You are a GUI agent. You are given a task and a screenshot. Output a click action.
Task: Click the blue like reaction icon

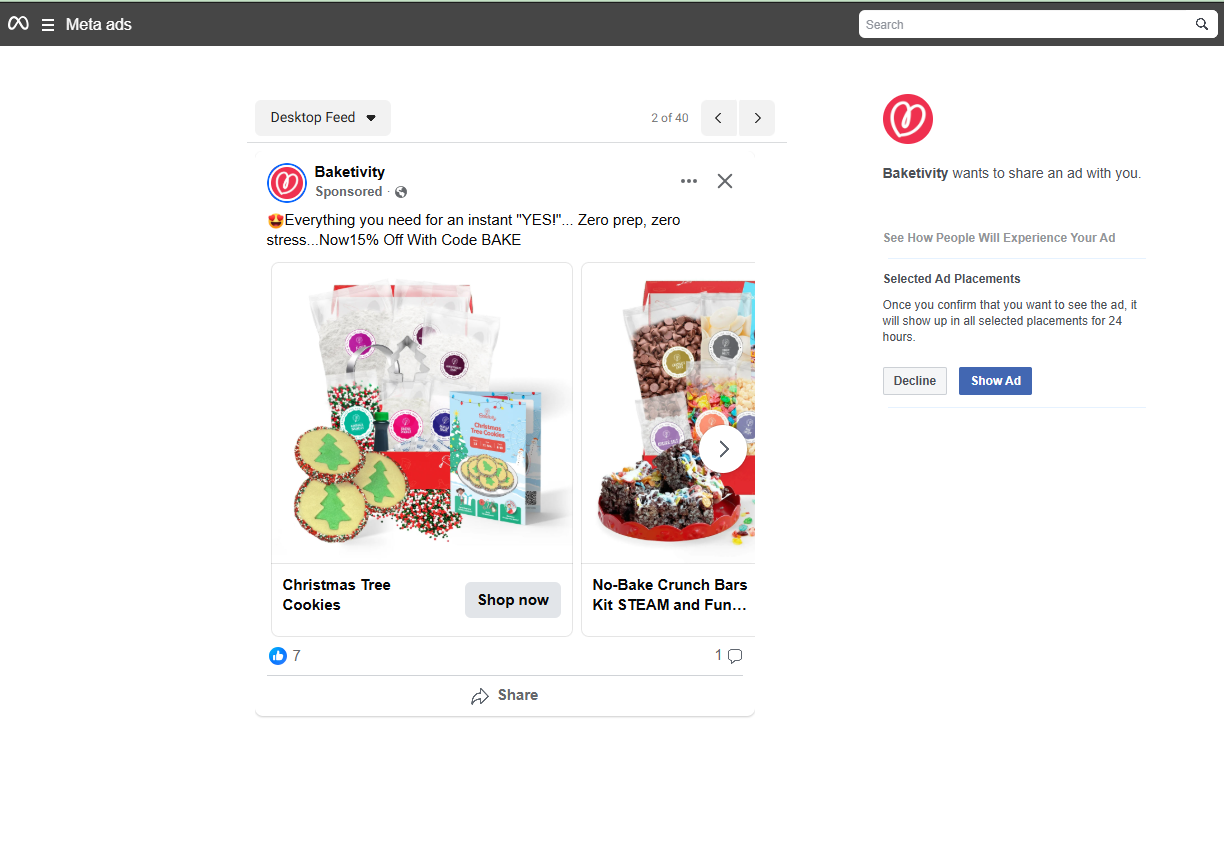click(x=278, y=656)
